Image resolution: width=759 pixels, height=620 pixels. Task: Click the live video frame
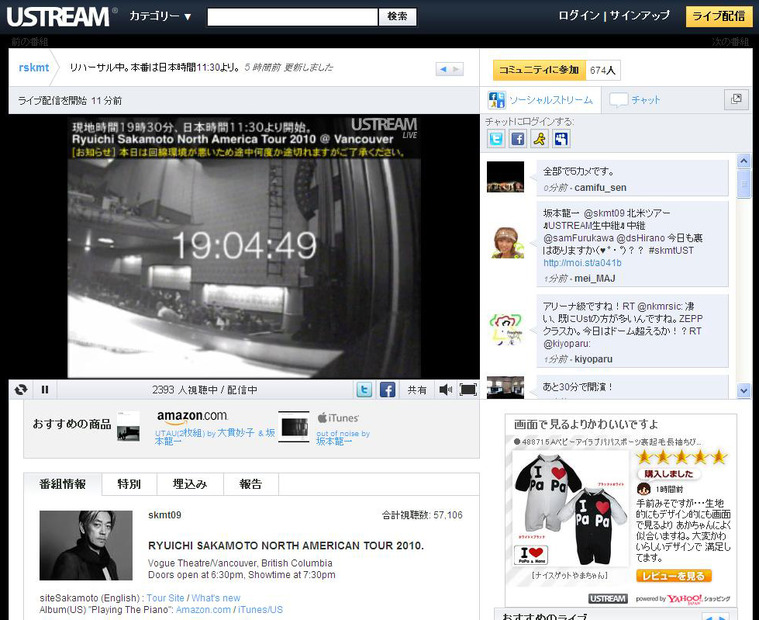[x=244, y=246]
